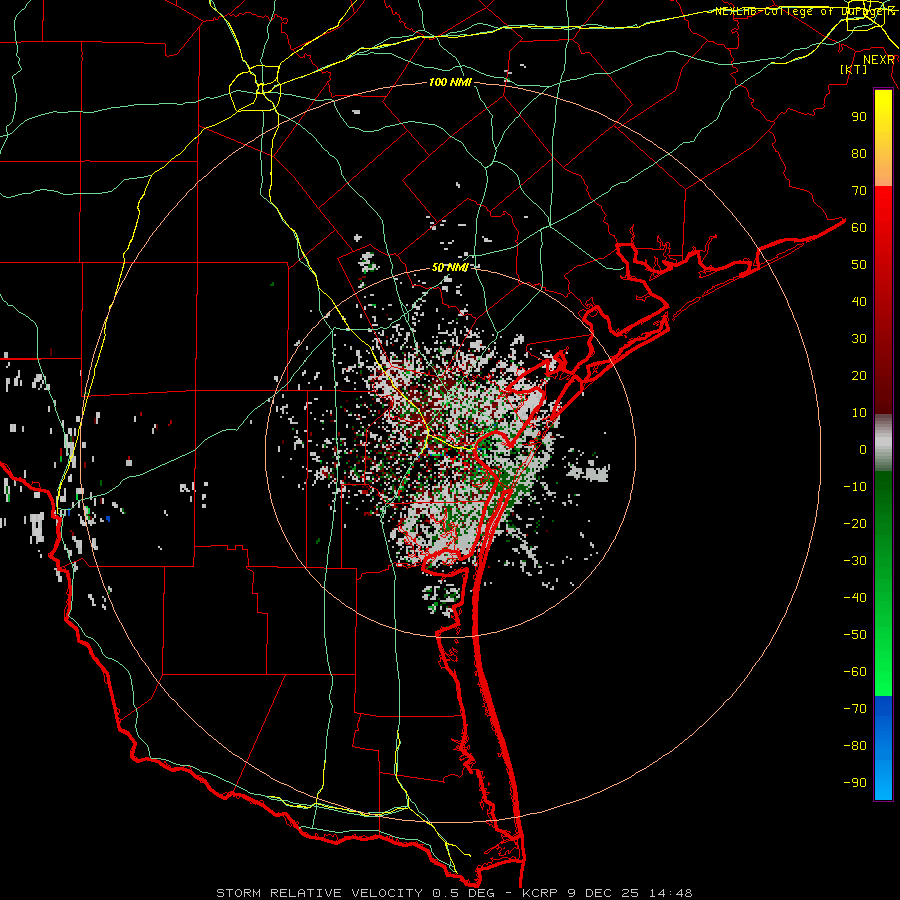The image size is (900, 900).
Task: Click the "-40" value on velocity scale
Action: (855, 598)
